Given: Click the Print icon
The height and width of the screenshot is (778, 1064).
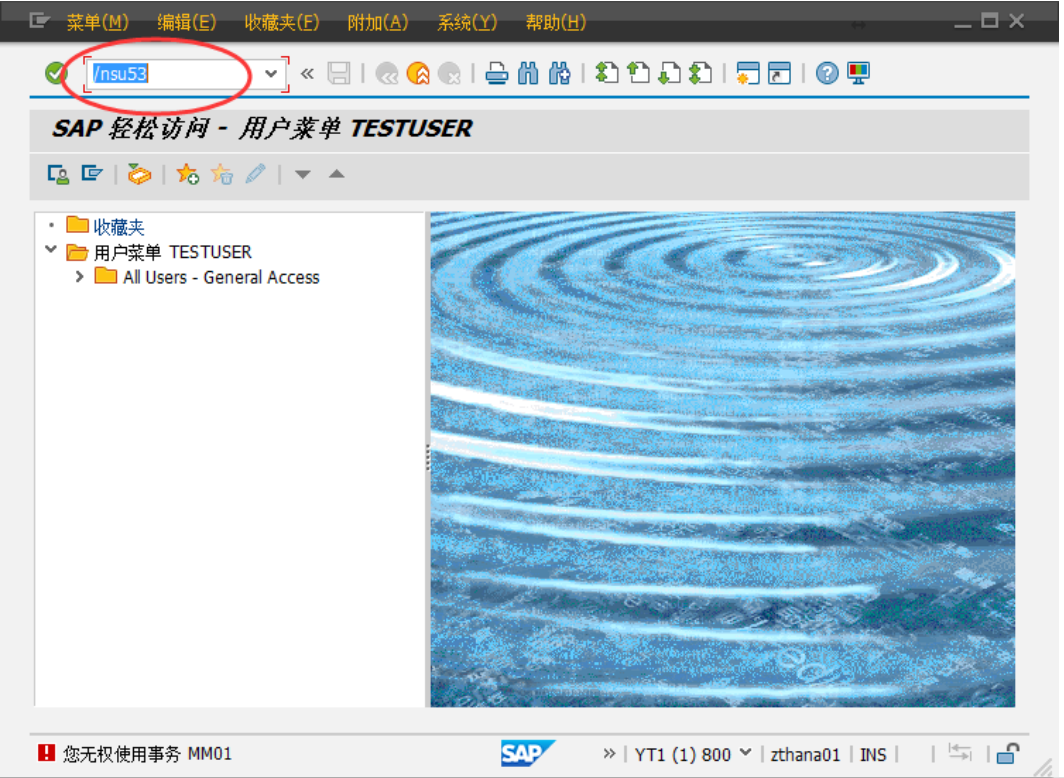Looking at the screenshot, I should (x=497, y=73).
